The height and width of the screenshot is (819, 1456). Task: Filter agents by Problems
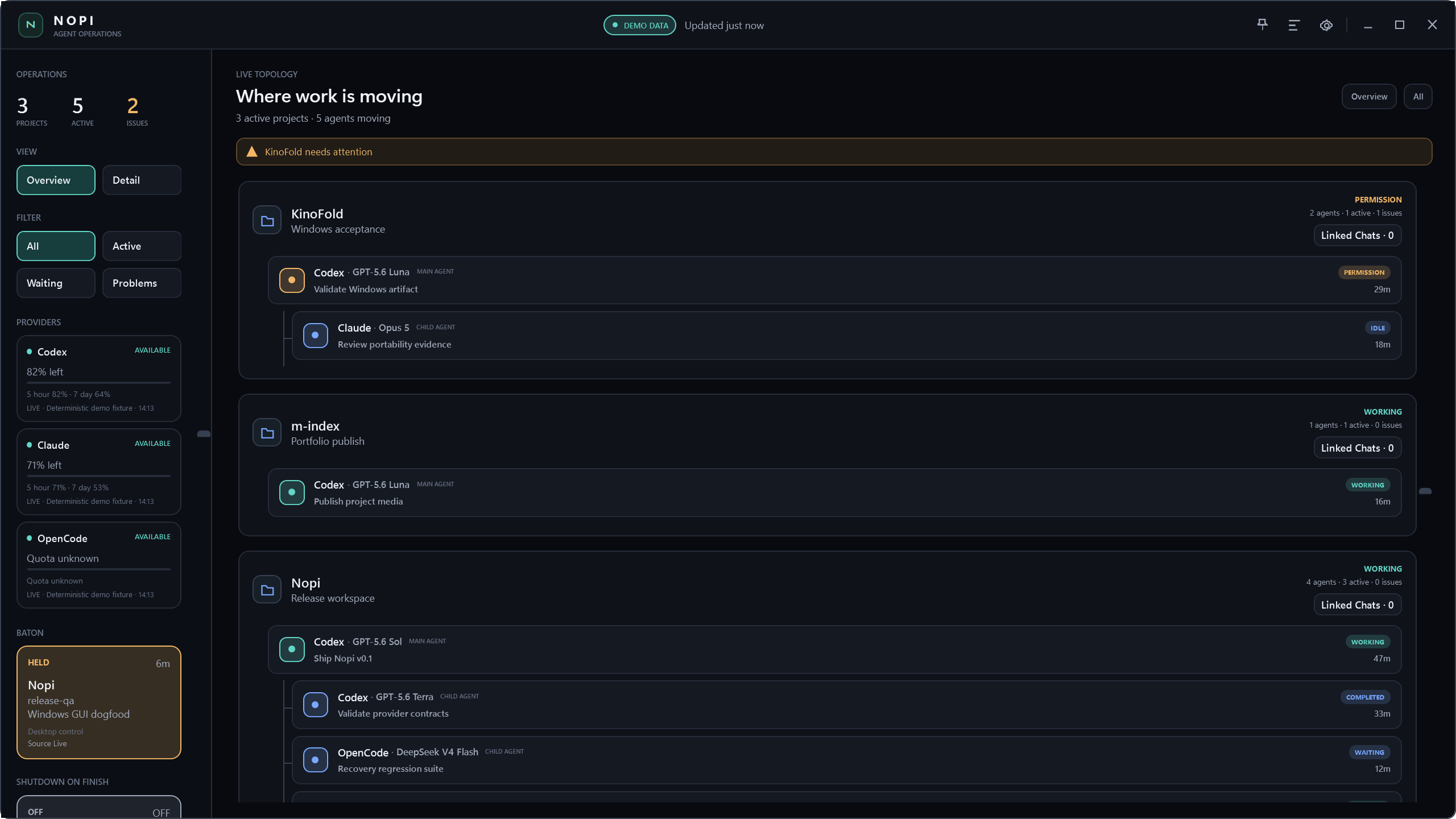click(x=142, y=283)
